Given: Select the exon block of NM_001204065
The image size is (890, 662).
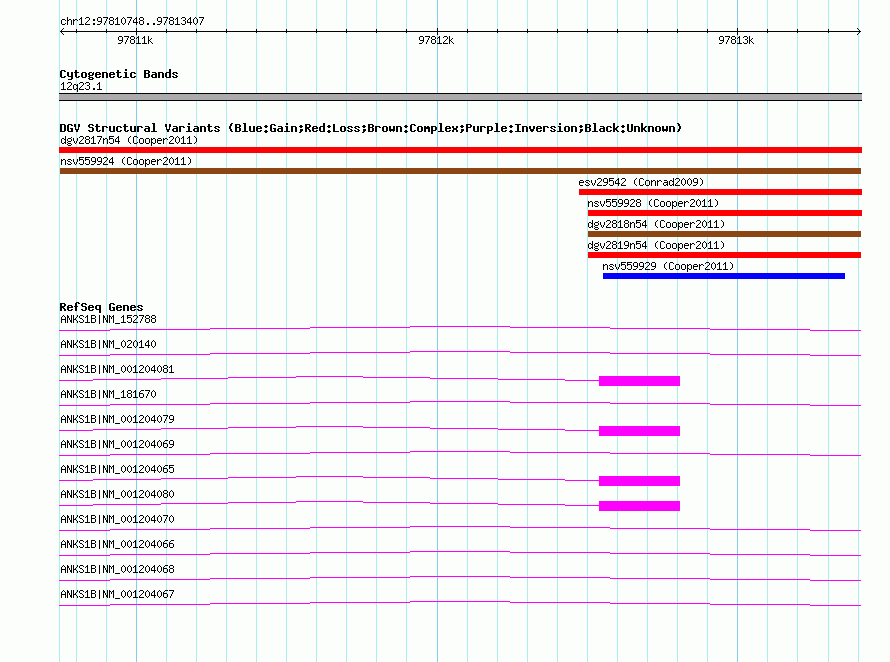Looking at the screenshot, I should (639, 481).
